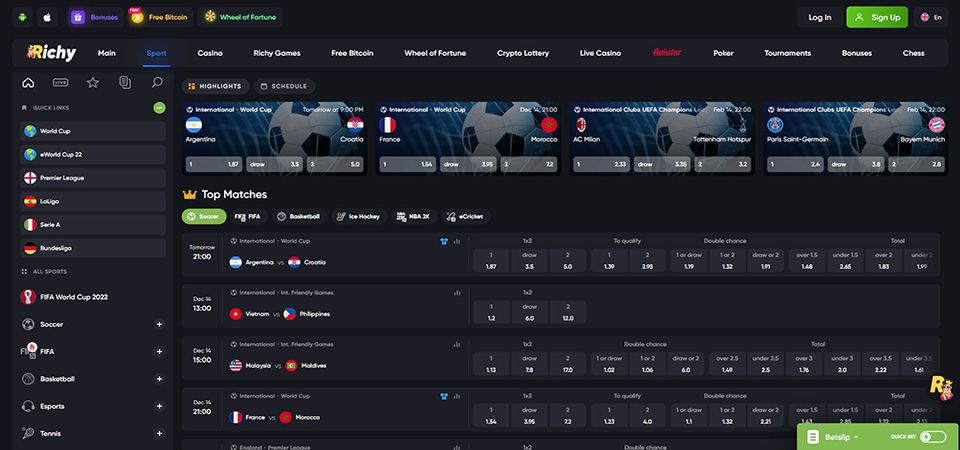The height and width of the screenshot is (450, 960).
Task: Open Crypto Lottery in the main menu
Action: (523, 53)
